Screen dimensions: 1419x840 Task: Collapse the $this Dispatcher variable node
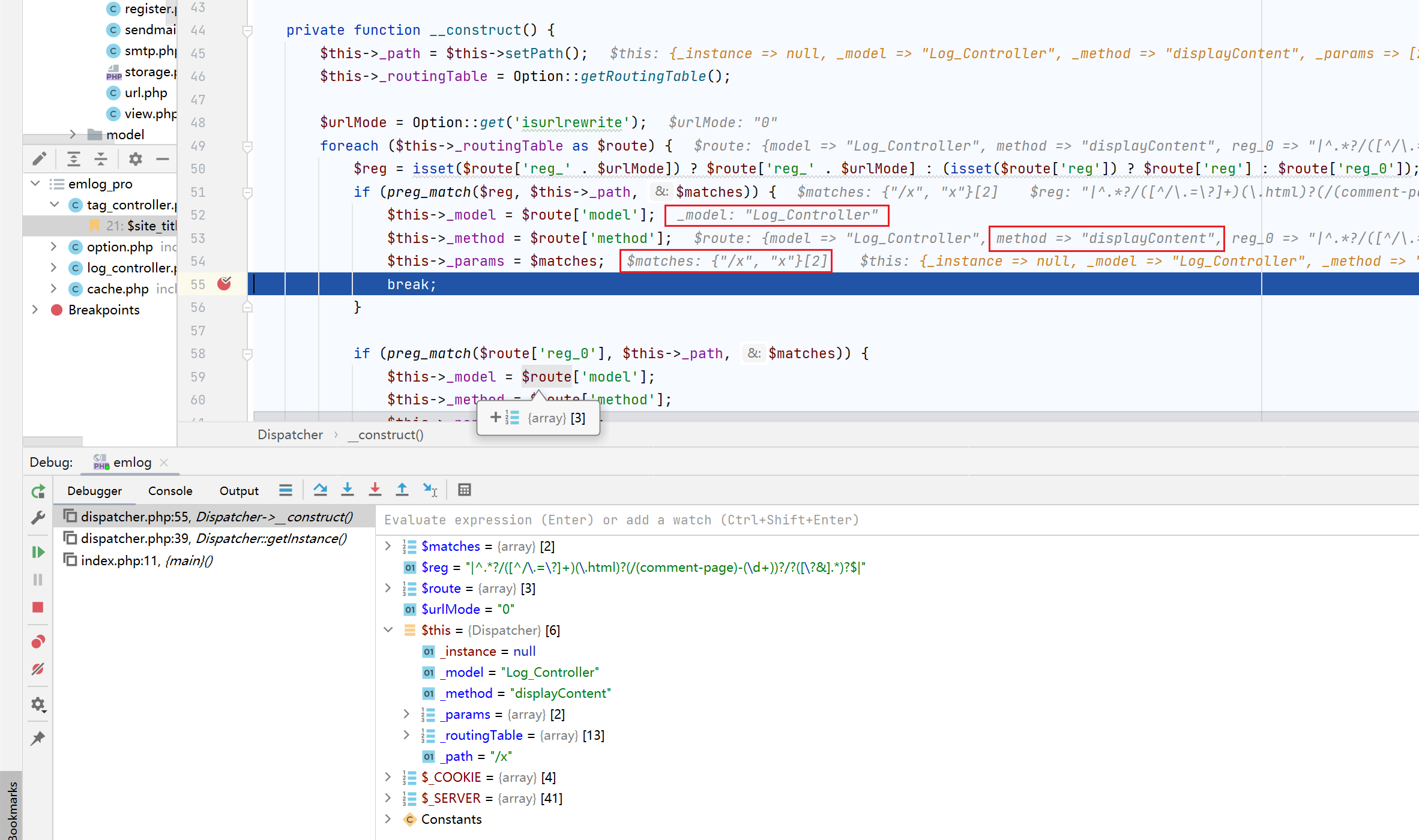388,630
